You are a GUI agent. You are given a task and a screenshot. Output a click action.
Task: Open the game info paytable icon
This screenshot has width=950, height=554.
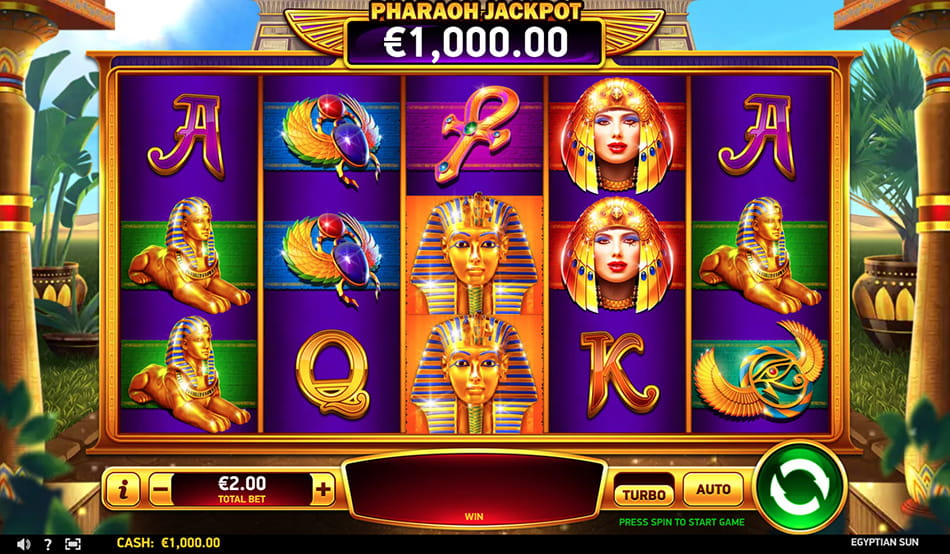[122, 489]
